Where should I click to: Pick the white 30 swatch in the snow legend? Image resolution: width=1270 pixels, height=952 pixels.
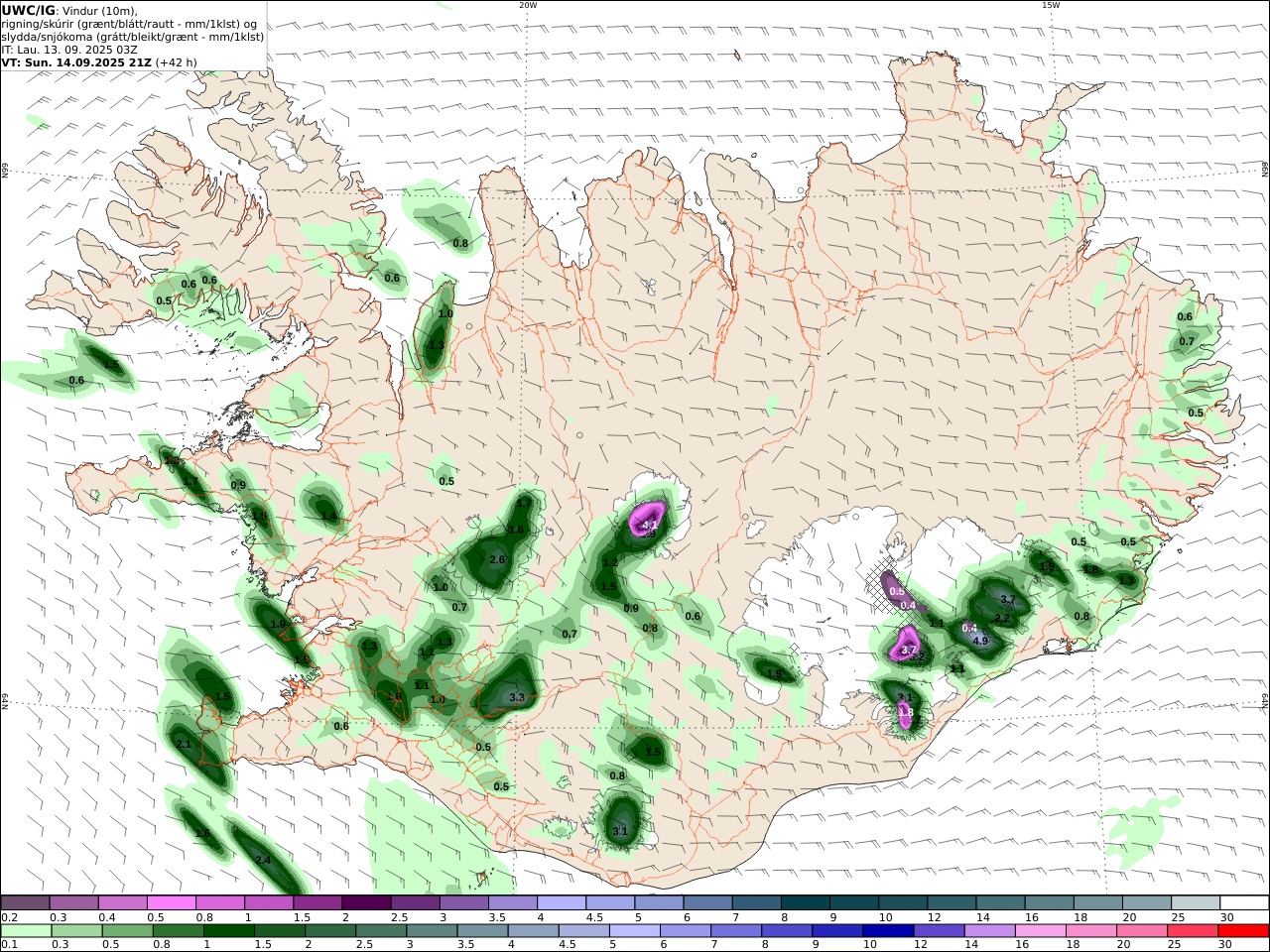point(1243,902)
